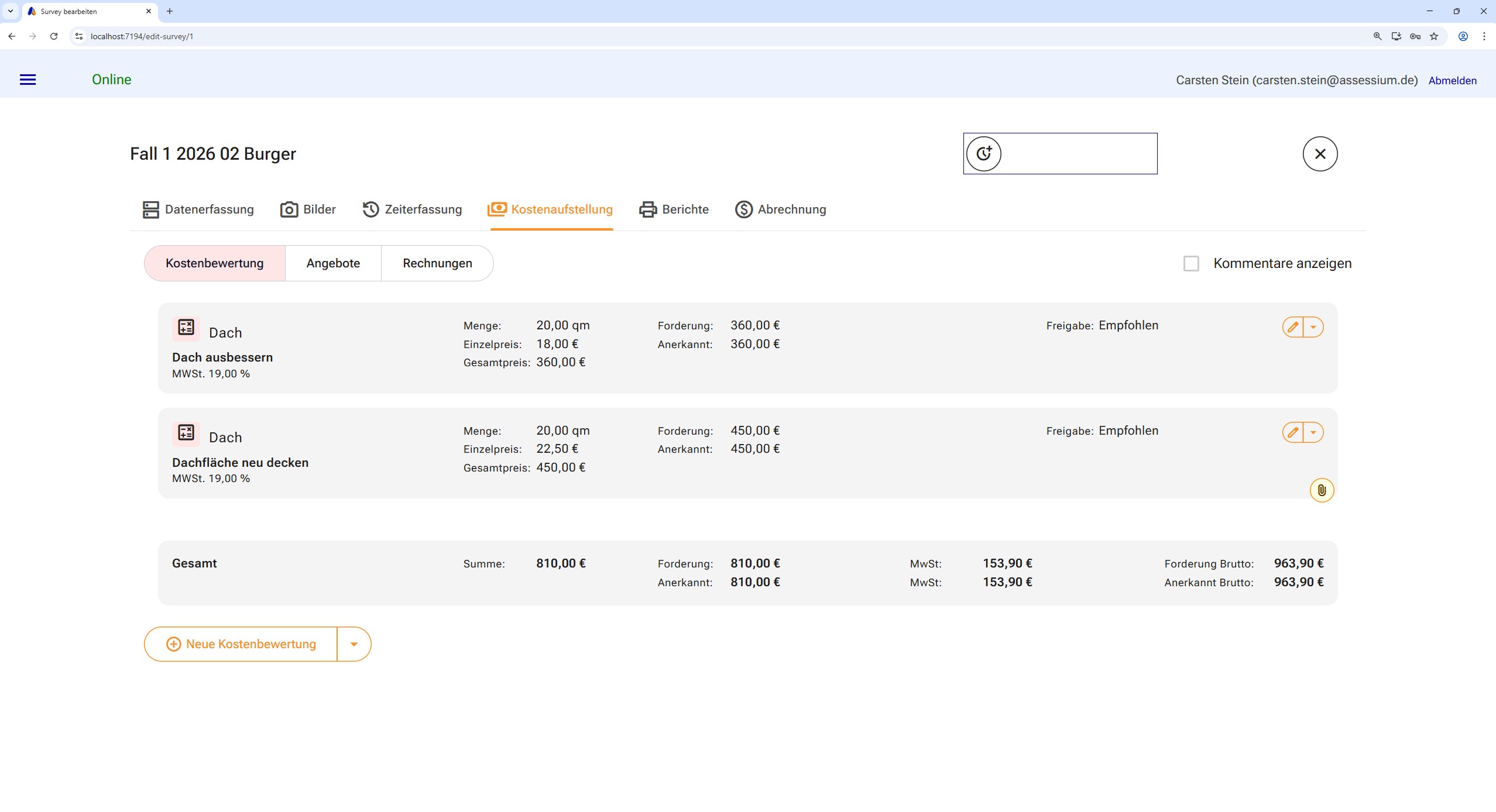This screenshot has width=1496, height=812.
Task: Open the Abrechnung tab
Action: pos(781,209)
